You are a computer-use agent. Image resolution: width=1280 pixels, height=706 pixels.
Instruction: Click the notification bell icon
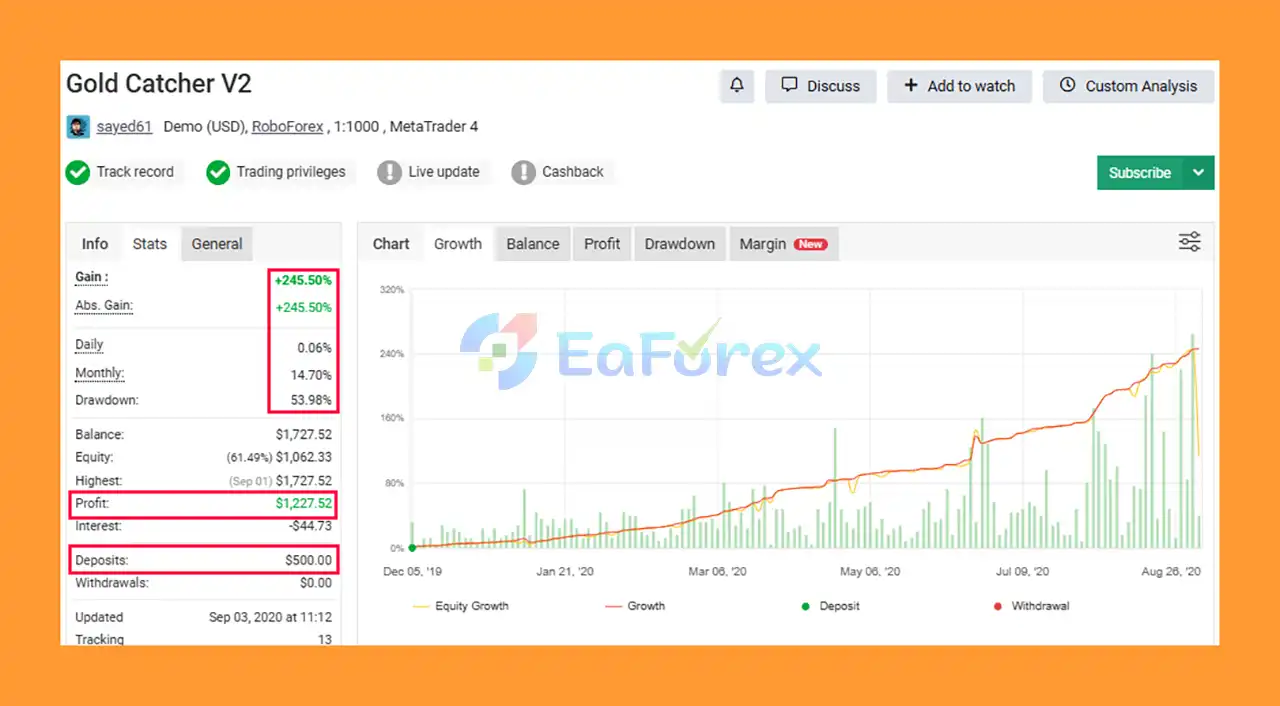(x=737, y=86)
